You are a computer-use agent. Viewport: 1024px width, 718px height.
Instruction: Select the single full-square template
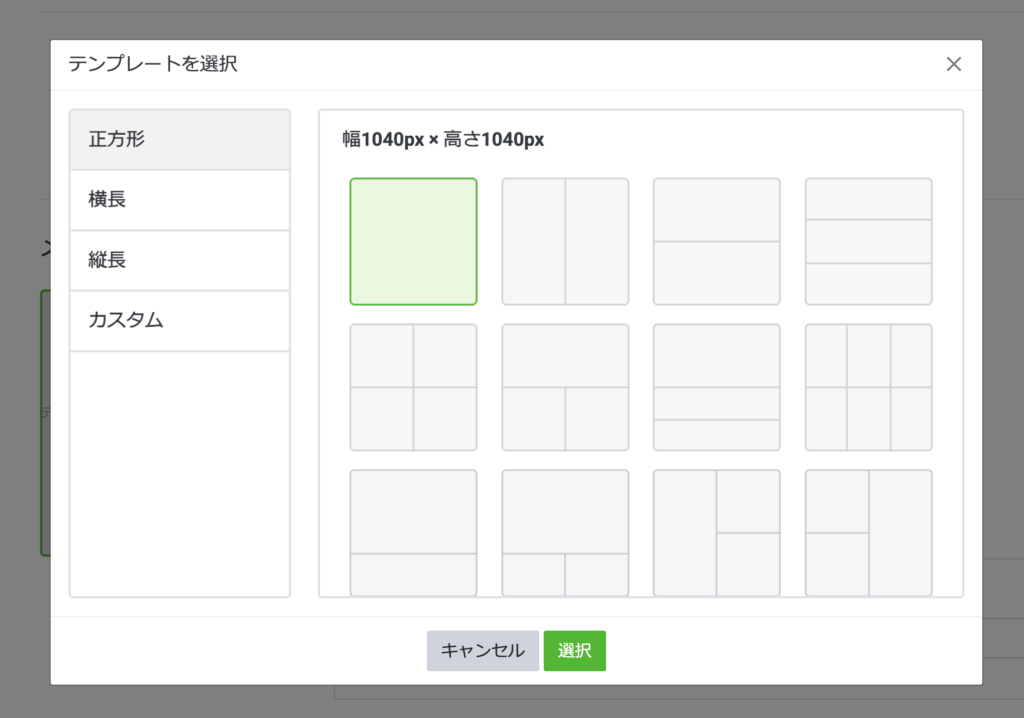(x=413, y=241)
